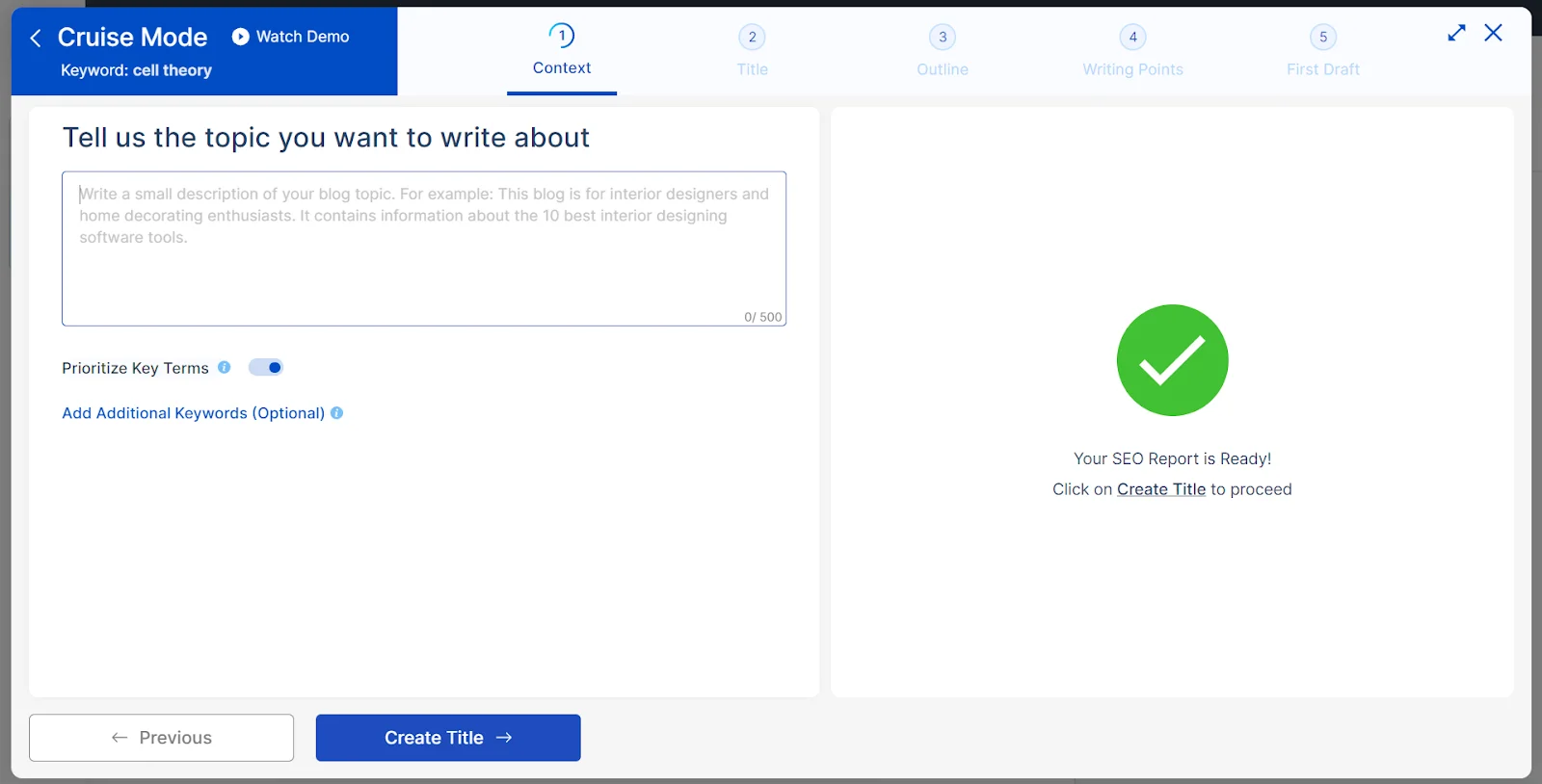Open the Writing Points step tab
This screenshot has width=1542, height=784.
(1132, 69)
